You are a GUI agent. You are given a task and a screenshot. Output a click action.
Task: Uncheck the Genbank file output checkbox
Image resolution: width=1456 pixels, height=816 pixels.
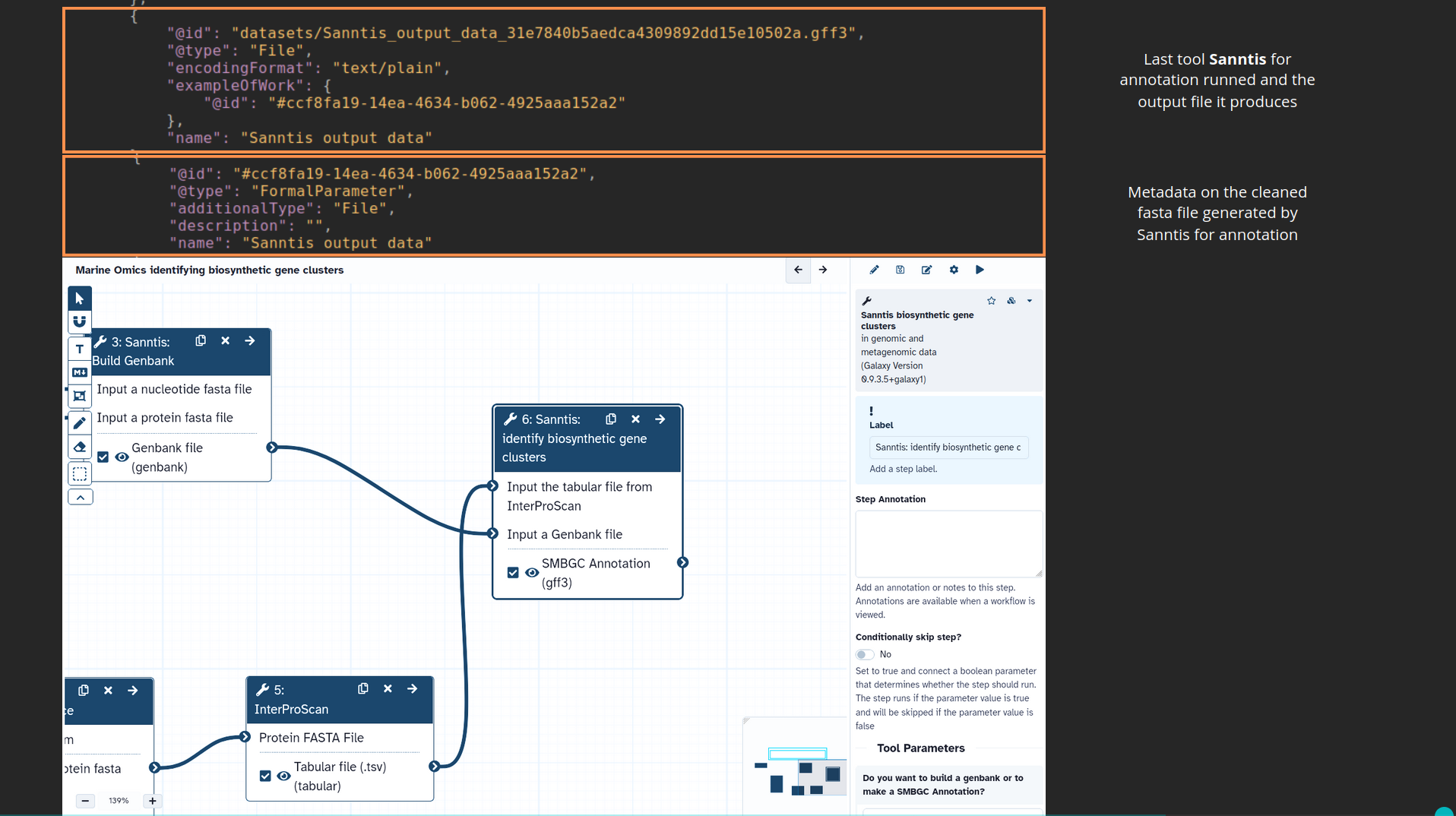click(103, 457)
